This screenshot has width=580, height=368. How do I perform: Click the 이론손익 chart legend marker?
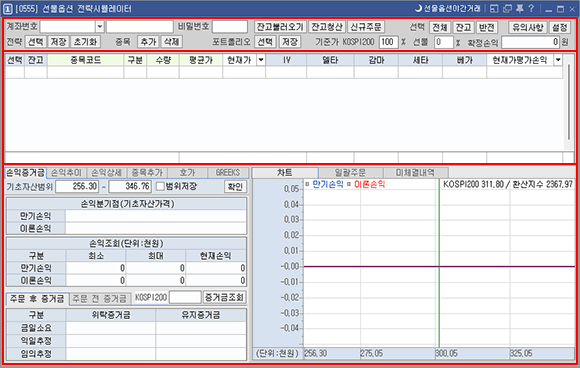point(349,184)
